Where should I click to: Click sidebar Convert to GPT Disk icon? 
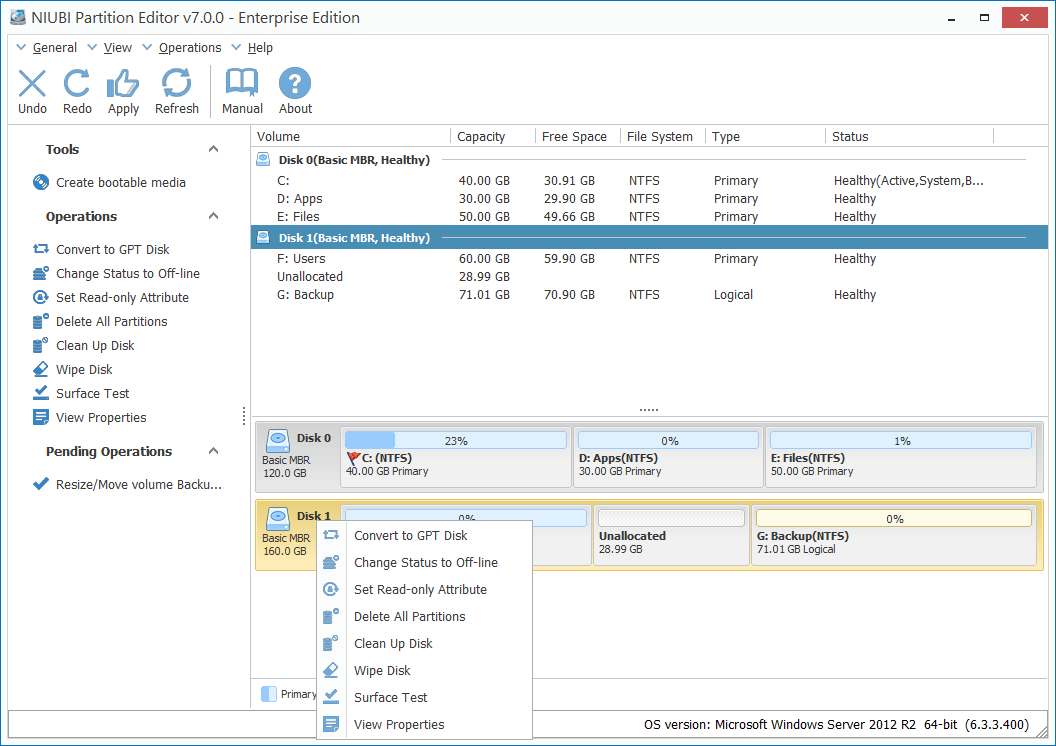pos(41,249)
